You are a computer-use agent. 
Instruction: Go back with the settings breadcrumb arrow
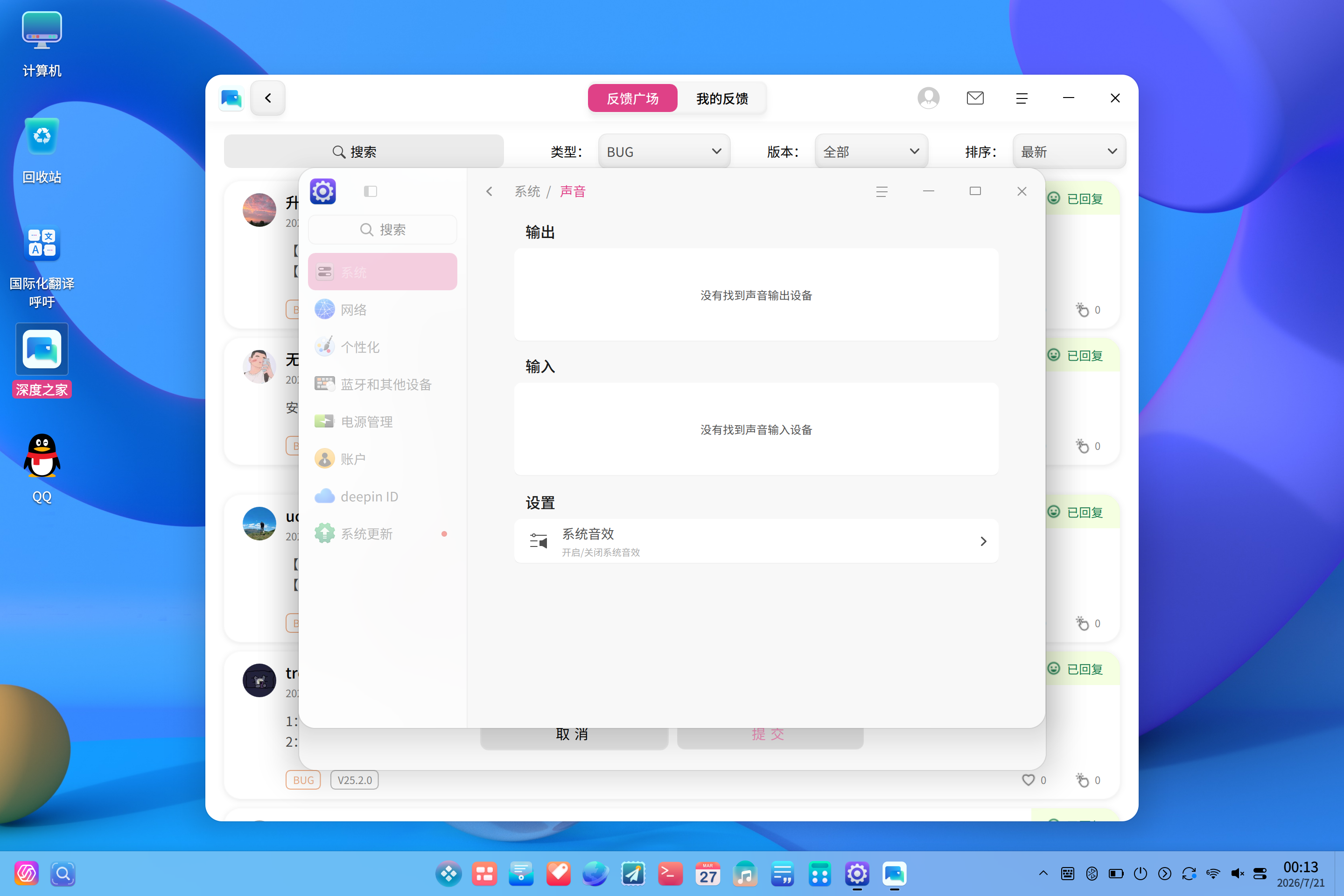[x=489, y=191]
